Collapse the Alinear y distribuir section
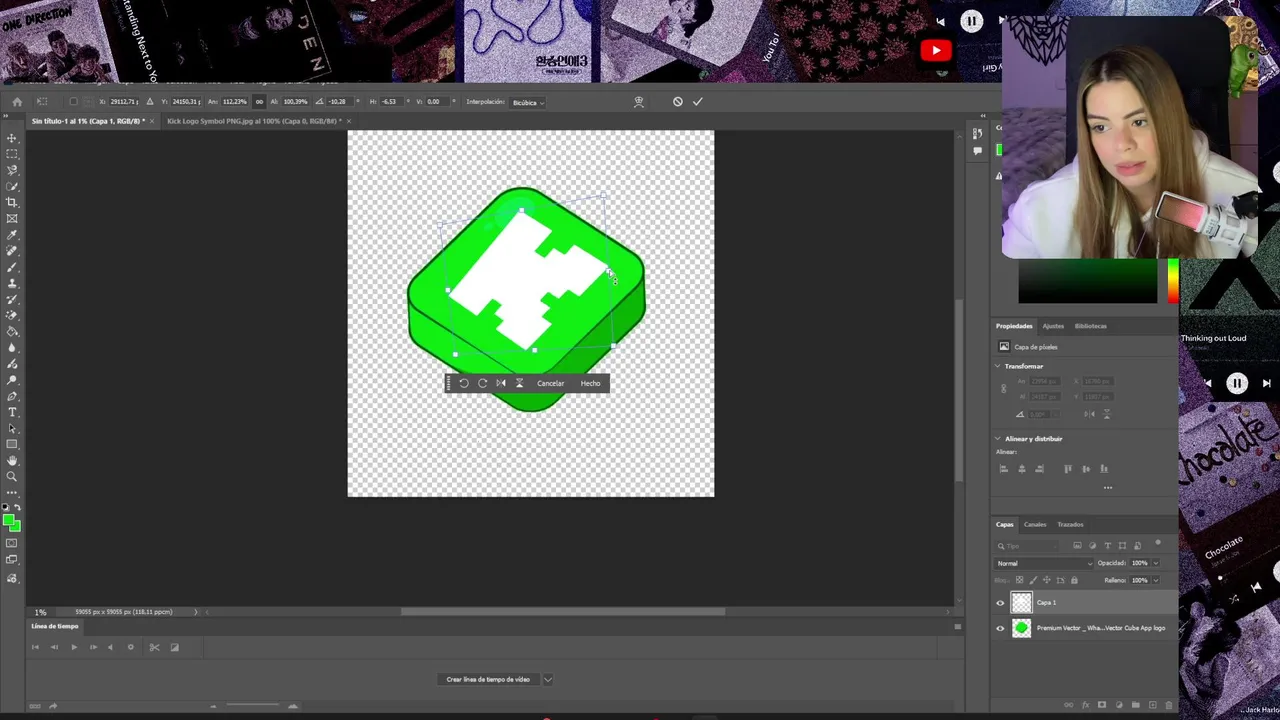This screenshot has height=720, width=1280. [998, 438]
